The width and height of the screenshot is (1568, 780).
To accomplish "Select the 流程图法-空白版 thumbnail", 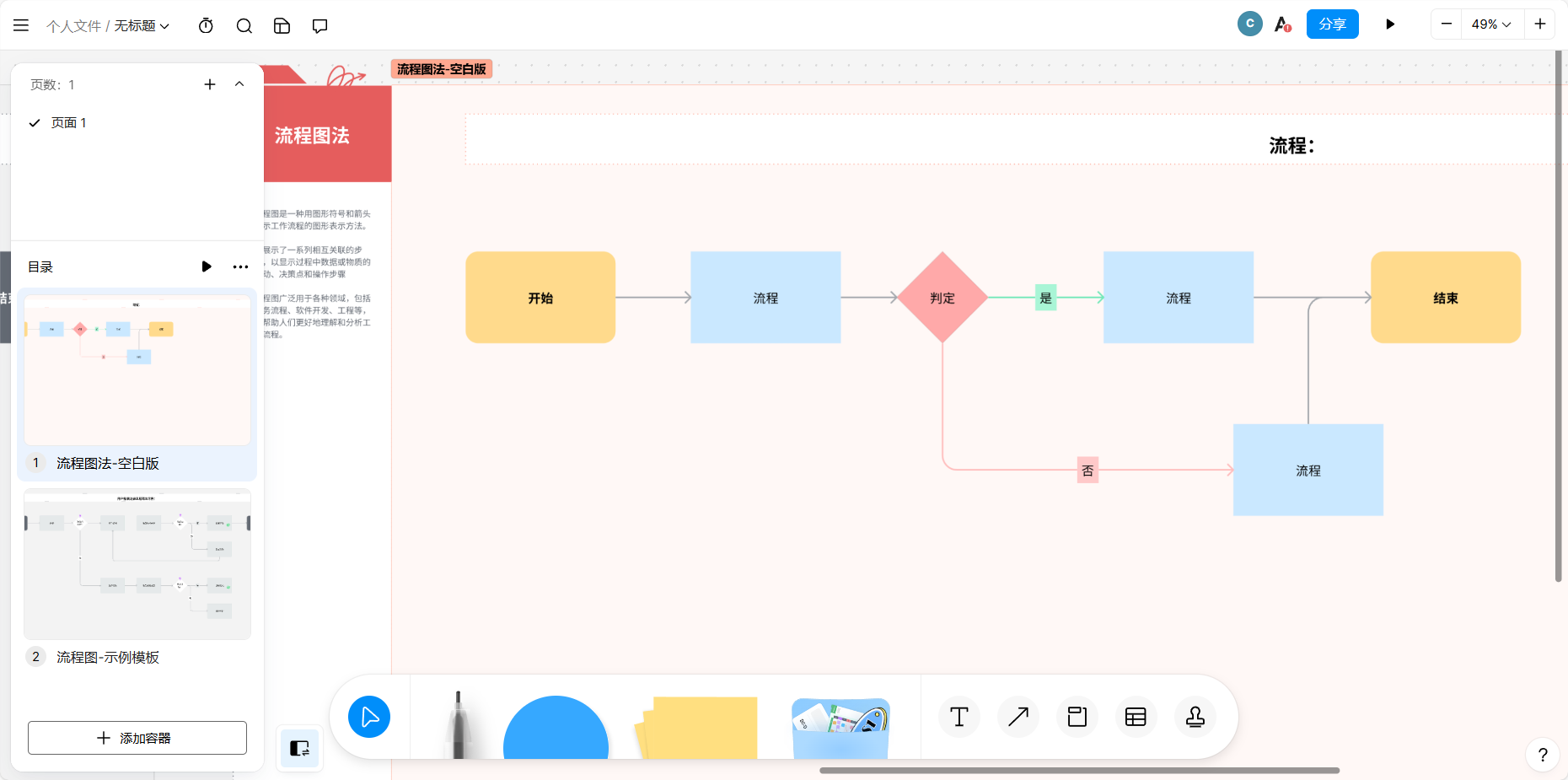I will tap(137, 369).
